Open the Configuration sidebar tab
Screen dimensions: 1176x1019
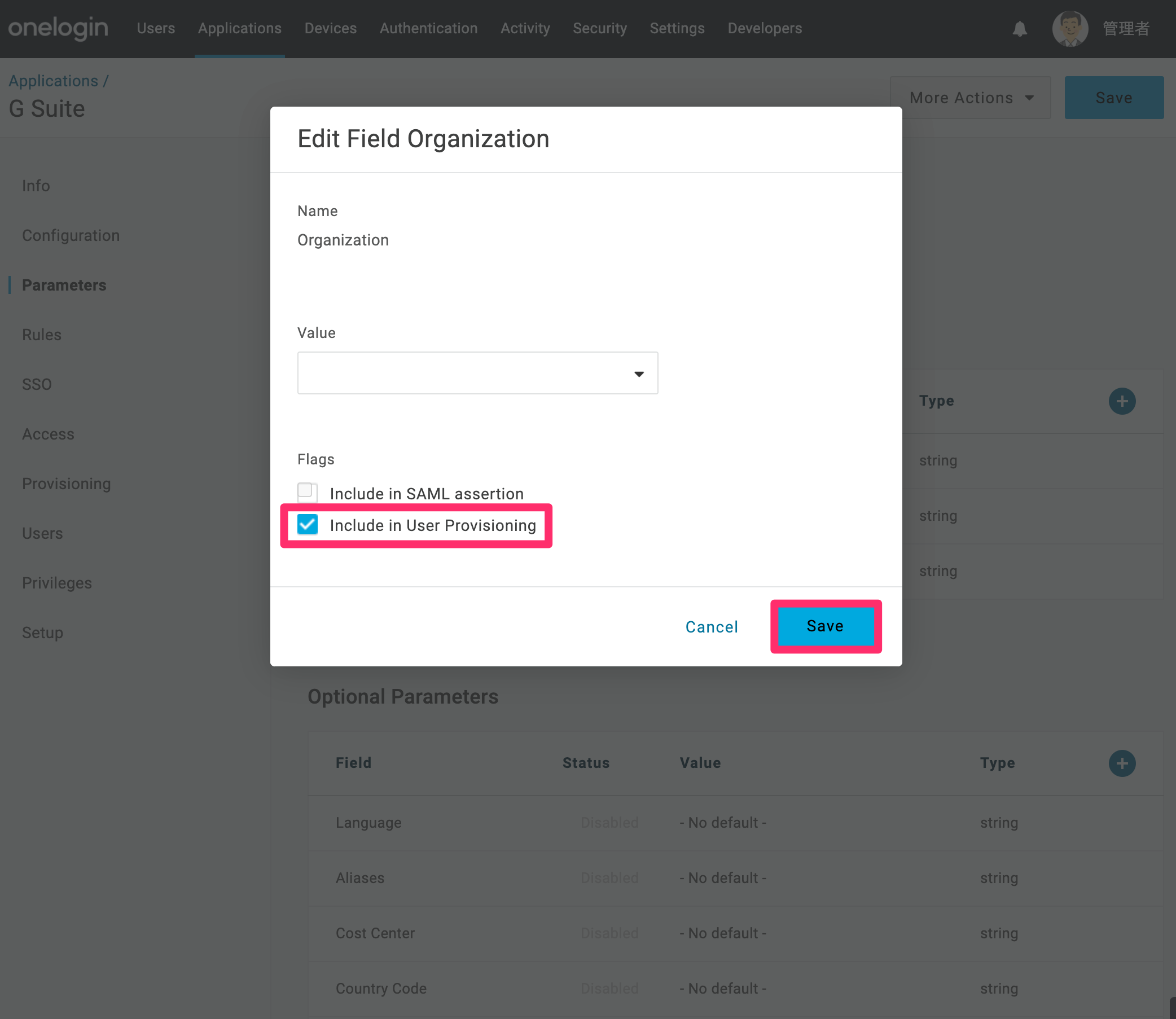[71, 235]
